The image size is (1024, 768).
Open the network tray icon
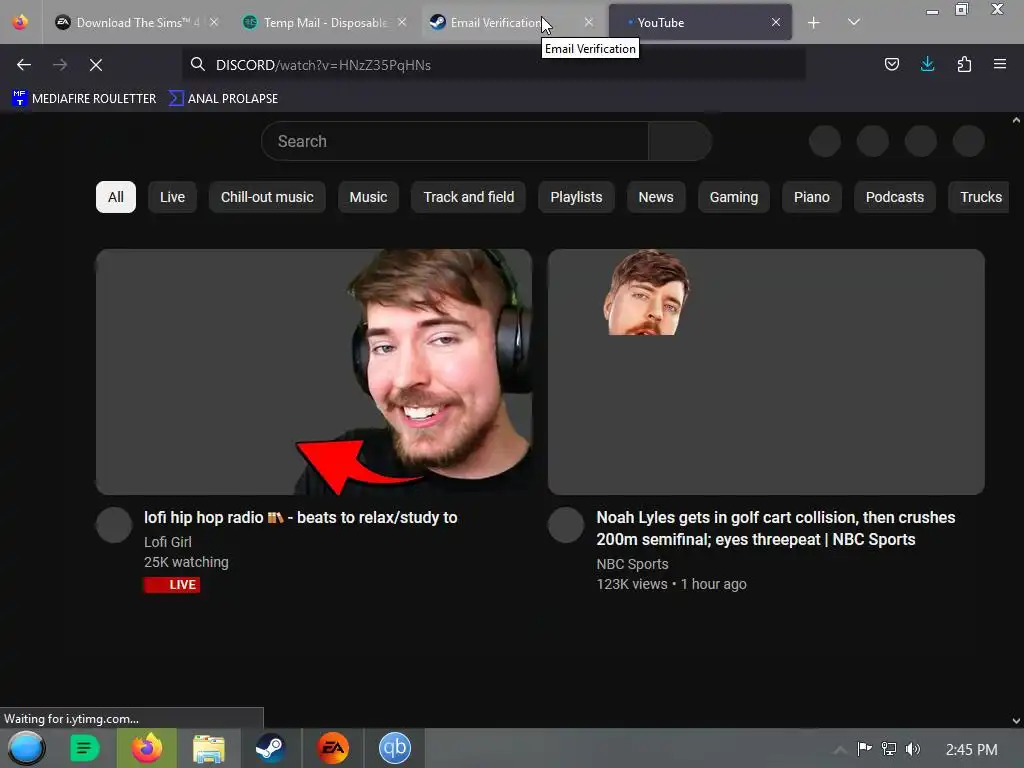coord(889,749)
